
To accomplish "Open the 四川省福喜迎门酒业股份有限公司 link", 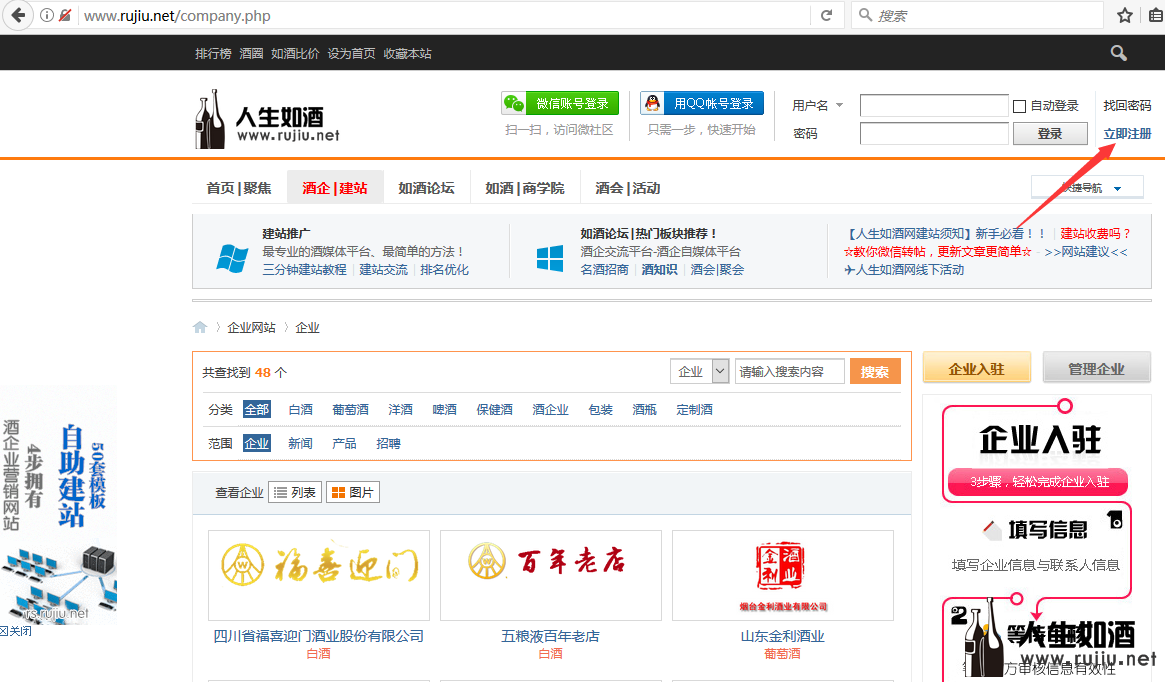I will [319, 636].
